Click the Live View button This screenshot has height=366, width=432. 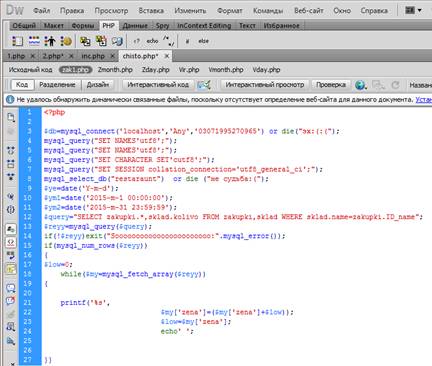(x=265, y=85)
